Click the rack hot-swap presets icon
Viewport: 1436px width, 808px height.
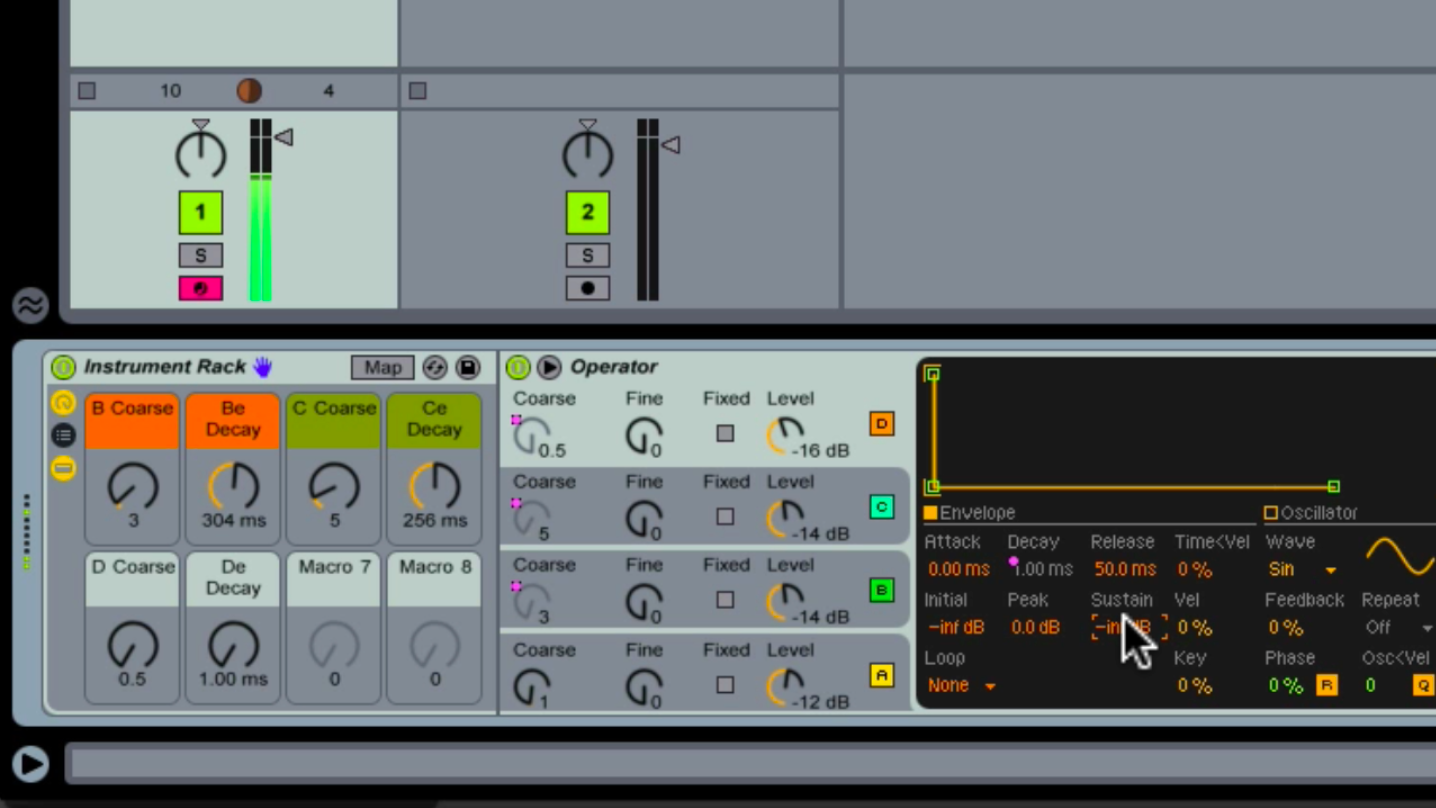tap(434, 367)
